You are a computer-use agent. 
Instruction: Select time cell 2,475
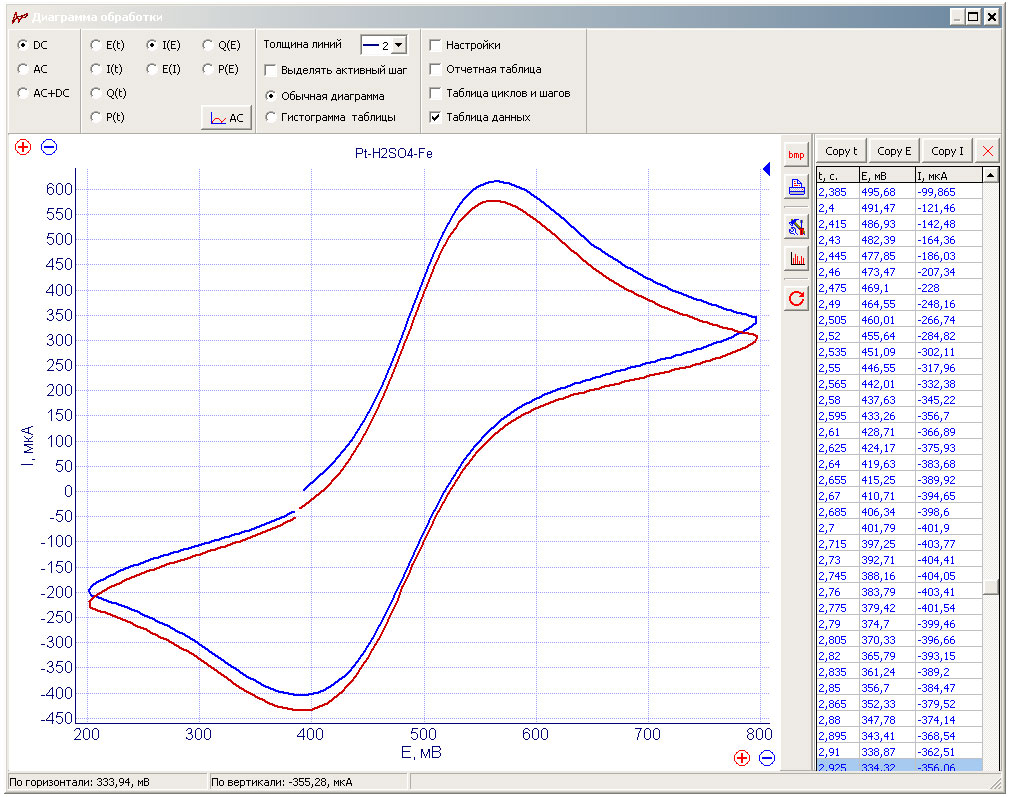837,288
